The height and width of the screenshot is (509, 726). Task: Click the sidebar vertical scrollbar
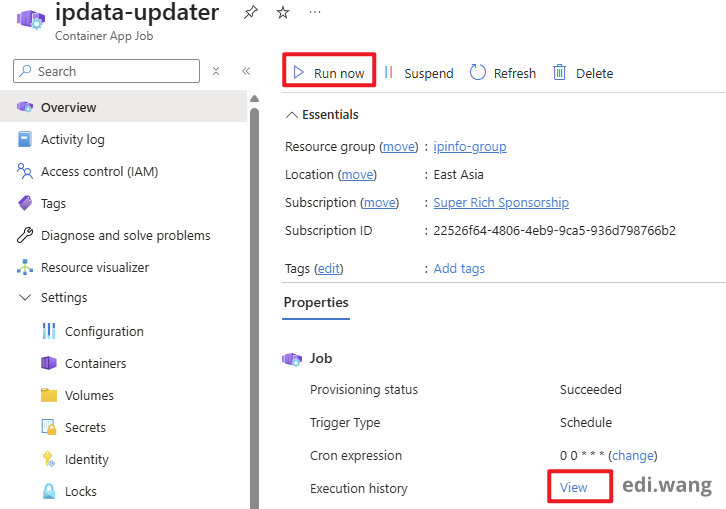[254, 300]
